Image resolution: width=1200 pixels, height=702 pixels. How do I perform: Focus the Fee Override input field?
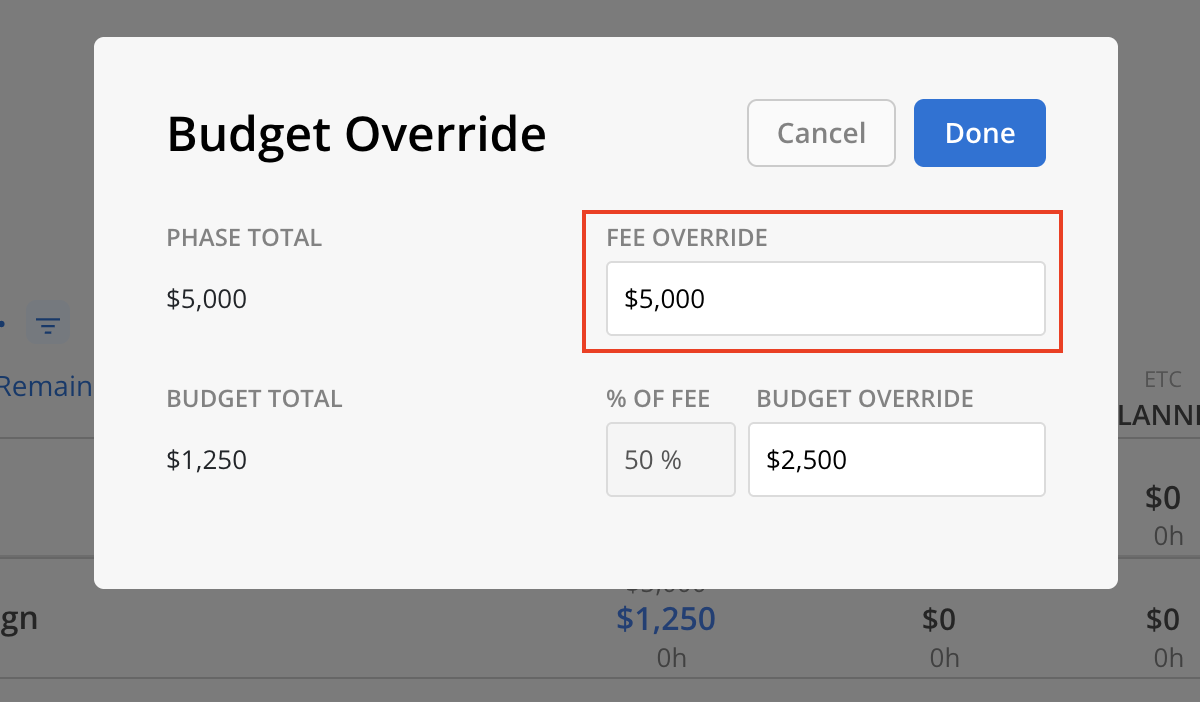pos(826,299)
